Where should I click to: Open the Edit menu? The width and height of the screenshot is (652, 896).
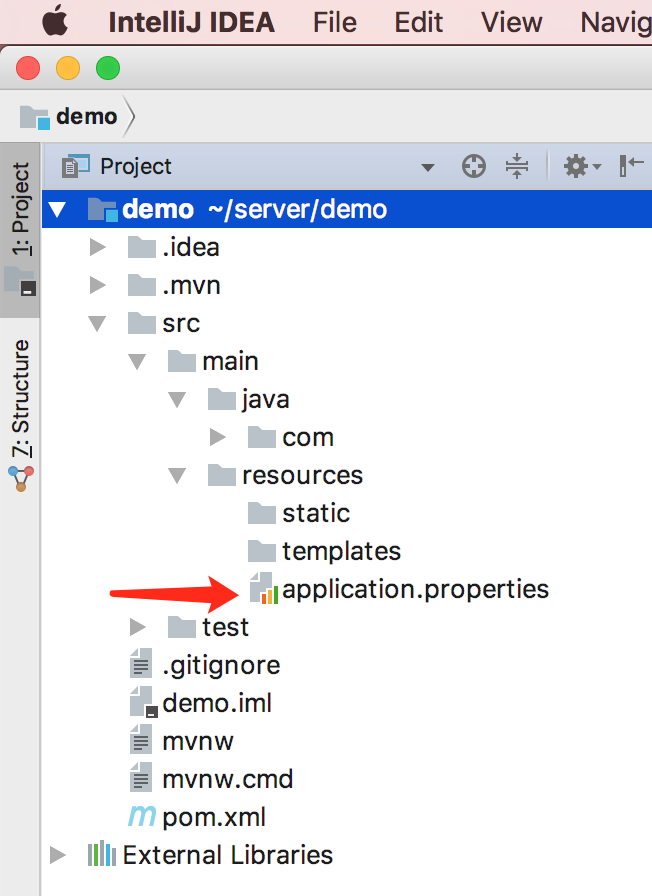418,21
